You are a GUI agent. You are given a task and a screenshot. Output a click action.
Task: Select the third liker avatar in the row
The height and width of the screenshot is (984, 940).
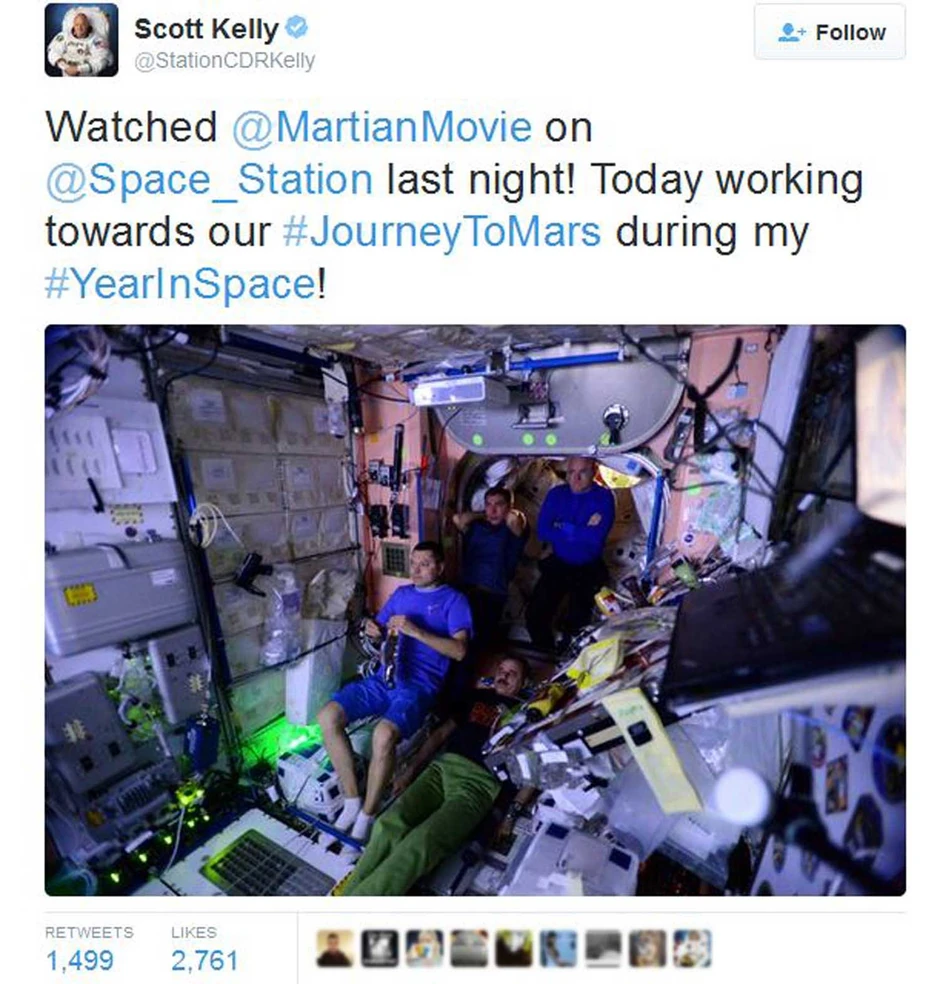pos(424,948)
